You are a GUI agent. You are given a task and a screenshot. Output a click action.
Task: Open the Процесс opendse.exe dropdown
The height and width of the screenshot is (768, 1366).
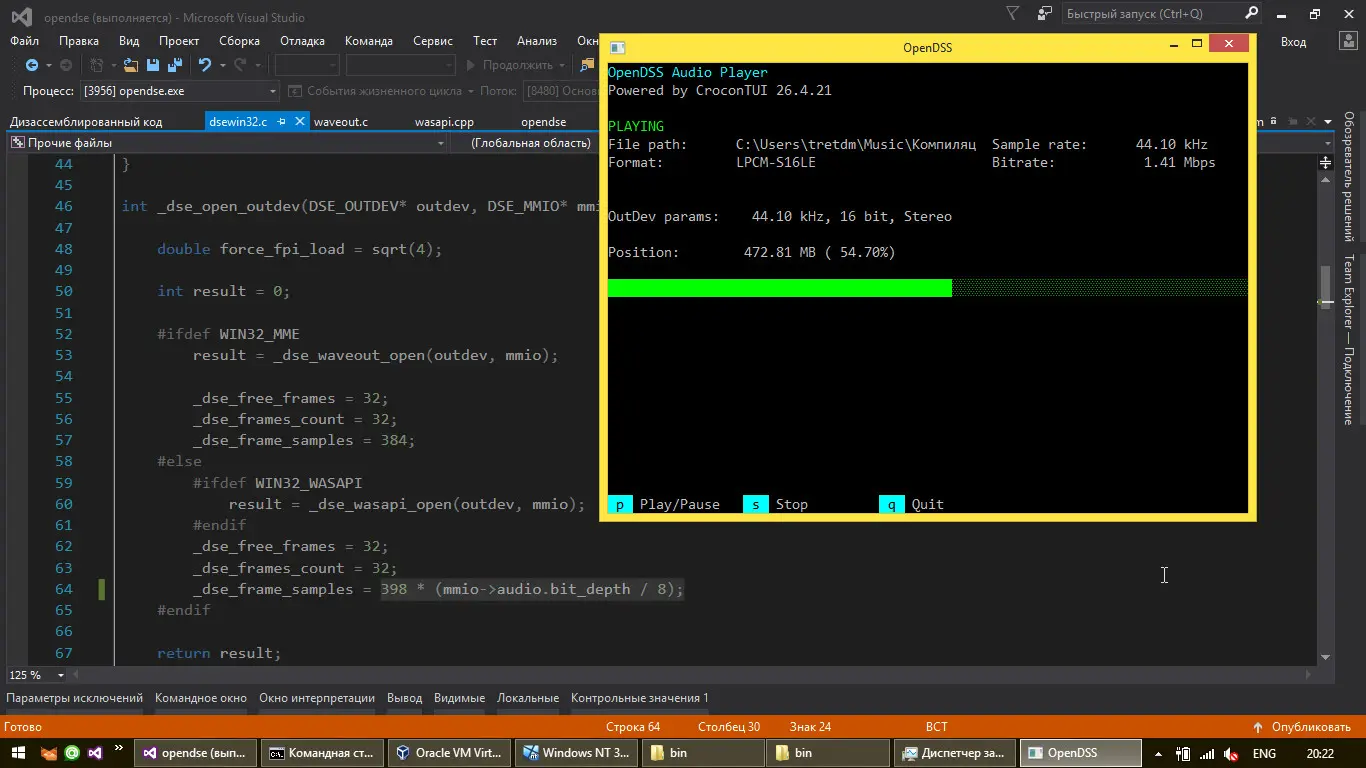click(x=180, y=91)
